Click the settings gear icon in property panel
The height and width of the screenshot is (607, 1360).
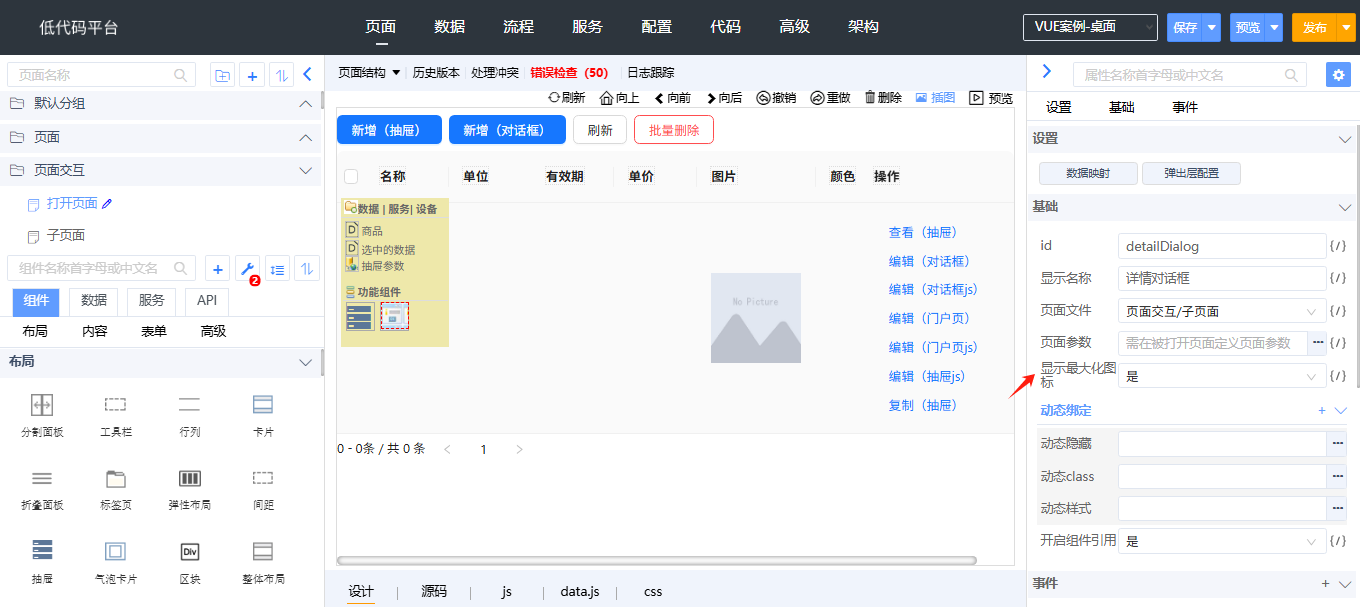[x=1337, y=75]
